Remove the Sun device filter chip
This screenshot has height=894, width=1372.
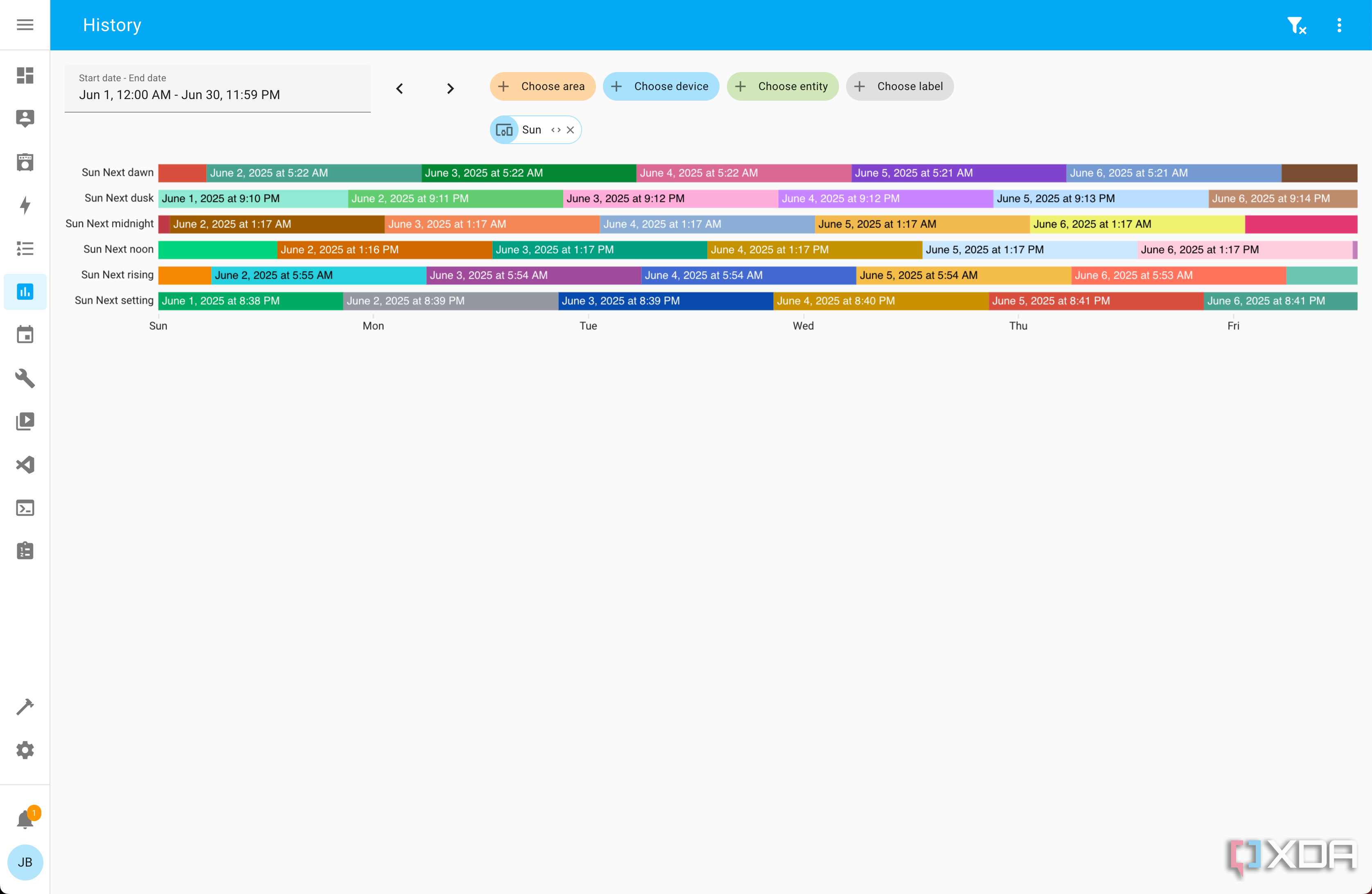(570, 130)
